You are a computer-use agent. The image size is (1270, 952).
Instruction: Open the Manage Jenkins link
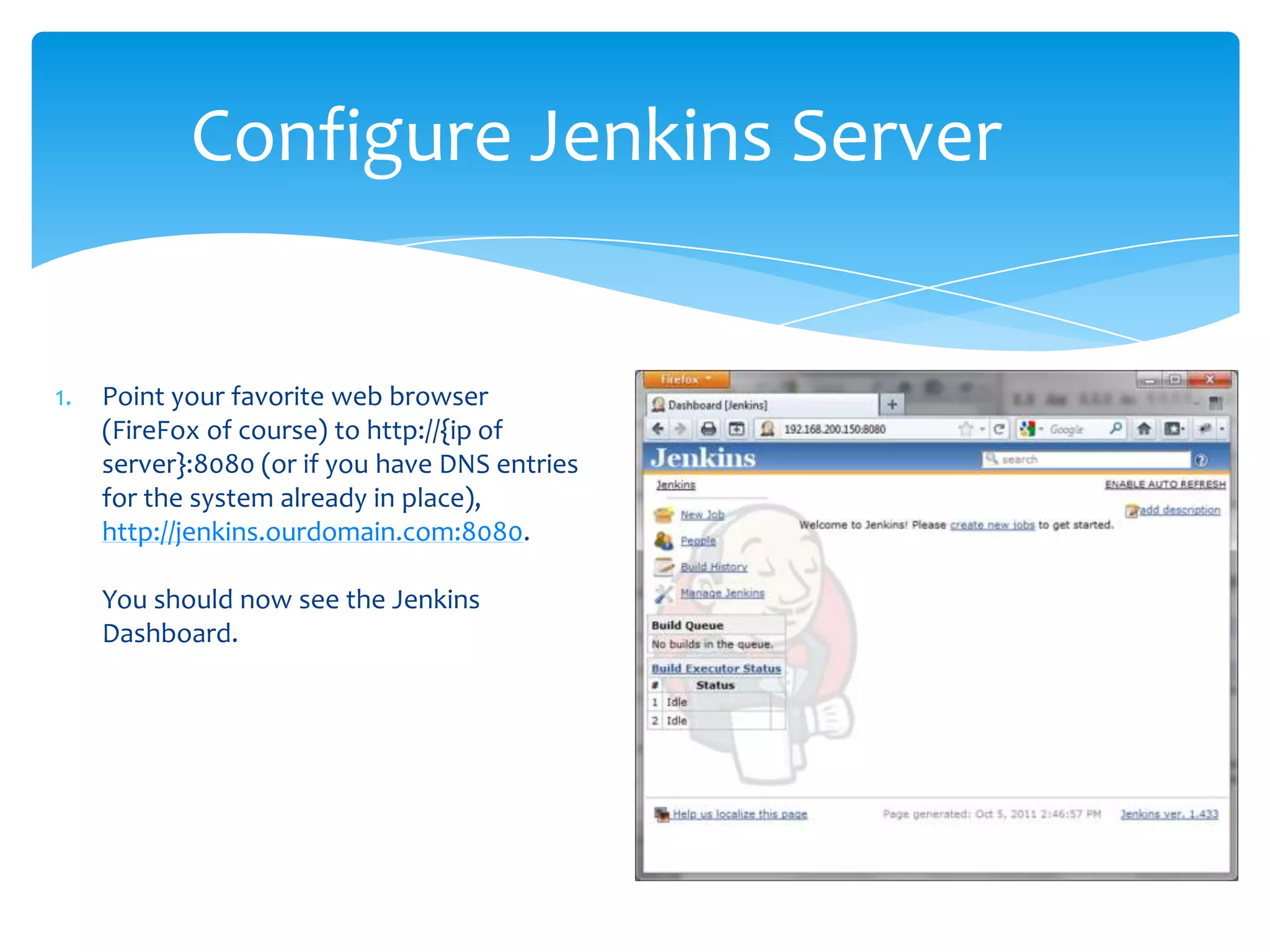pos(722,593)
